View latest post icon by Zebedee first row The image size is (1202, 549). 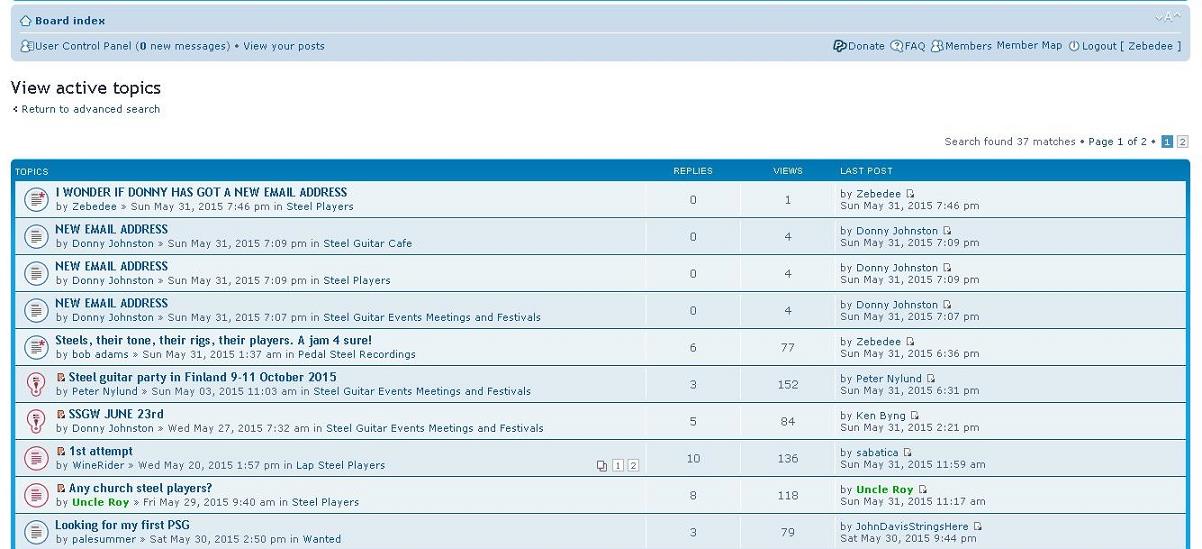[x=911, y=194]
